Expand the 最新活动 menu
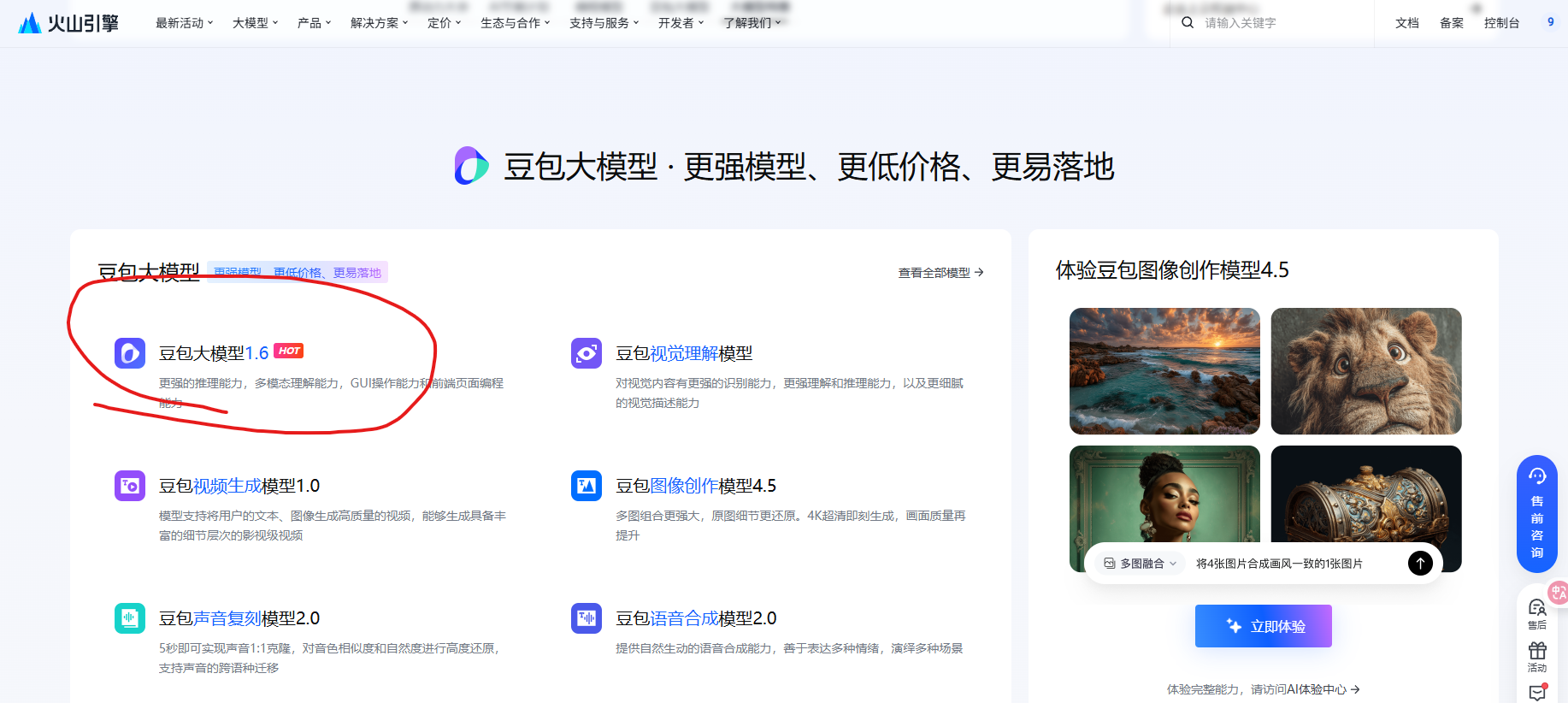This screenshot has height=703, width=1568. tap(184, 23)
